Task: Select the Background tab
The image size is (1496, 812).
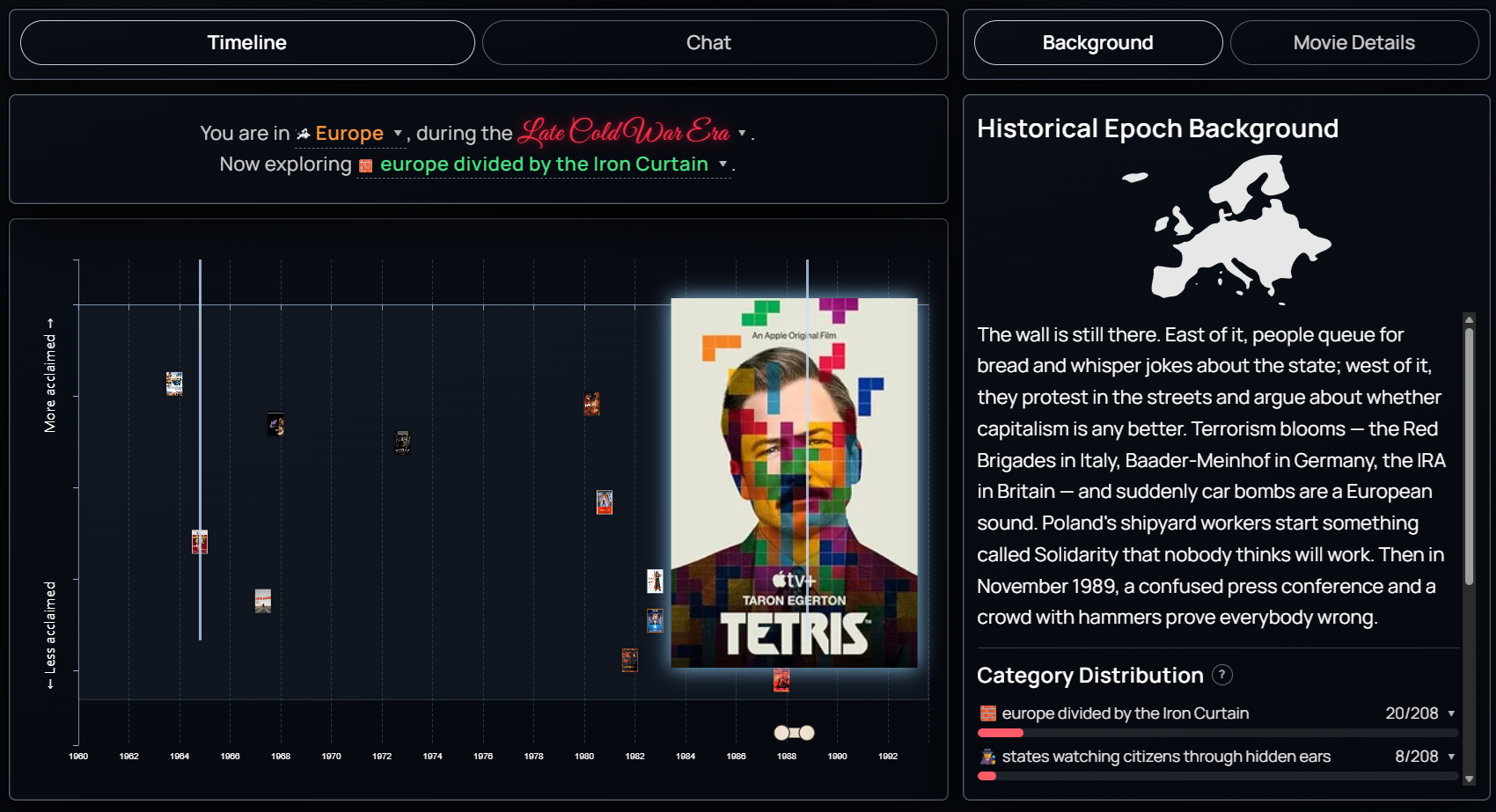Action: tap(1098, 42)
